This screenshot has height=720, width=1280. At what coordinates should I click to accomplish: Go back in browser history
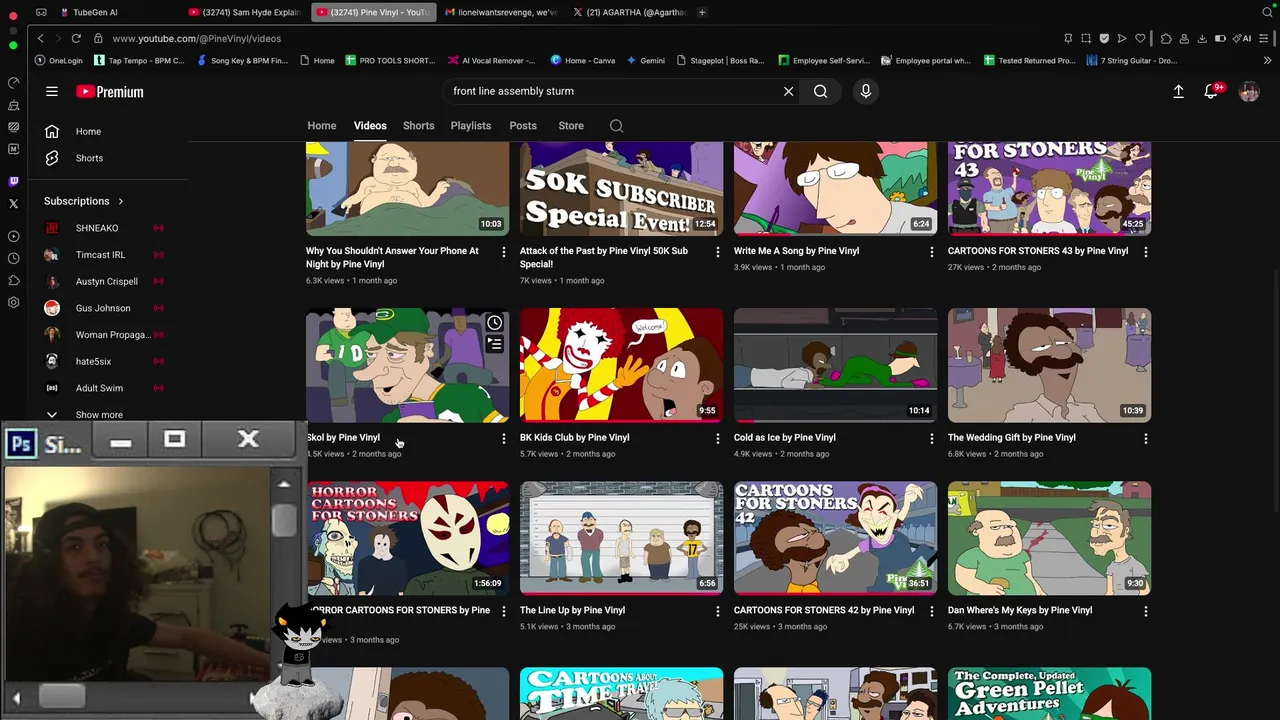(40, 38)
